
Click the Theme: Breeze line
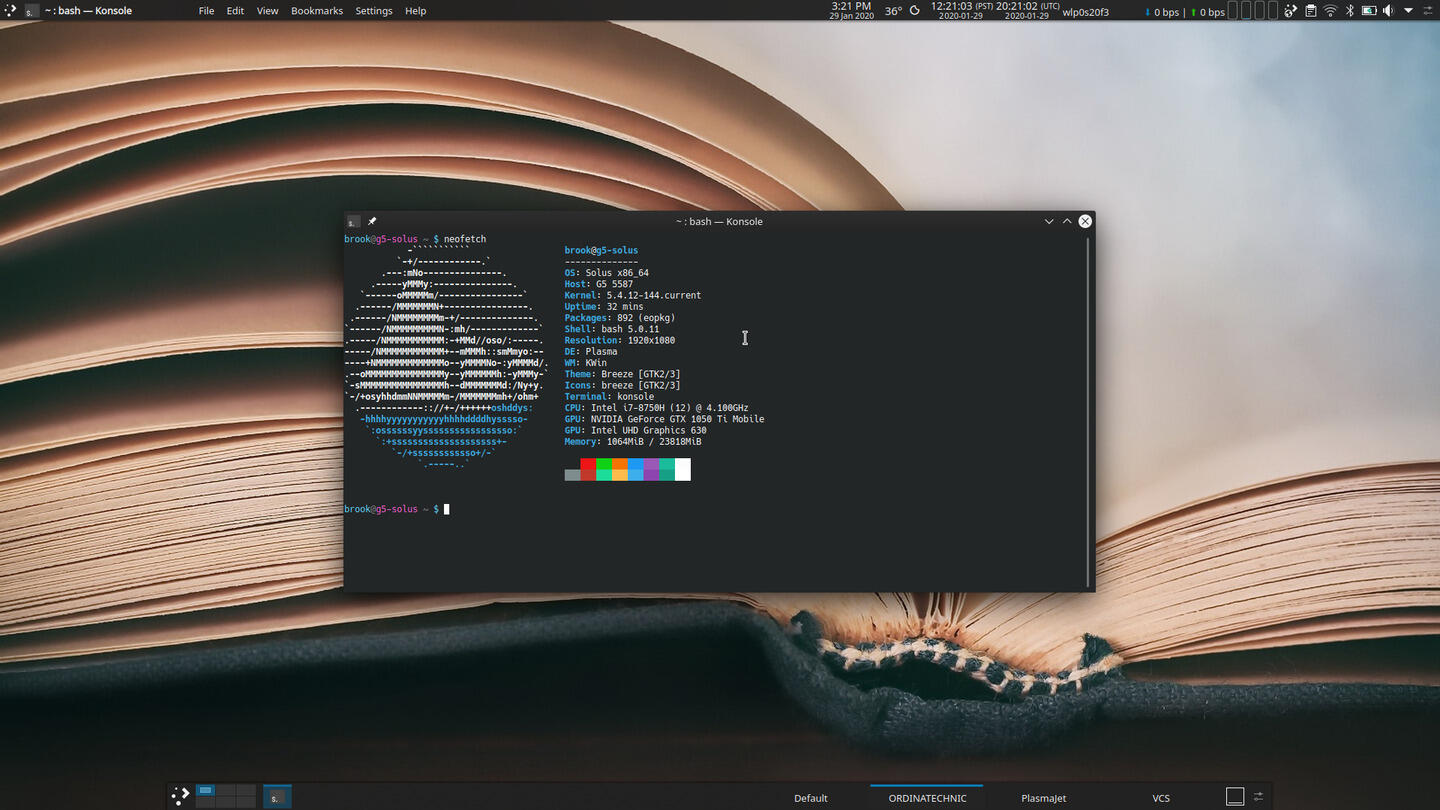click(x=622, y=374)
